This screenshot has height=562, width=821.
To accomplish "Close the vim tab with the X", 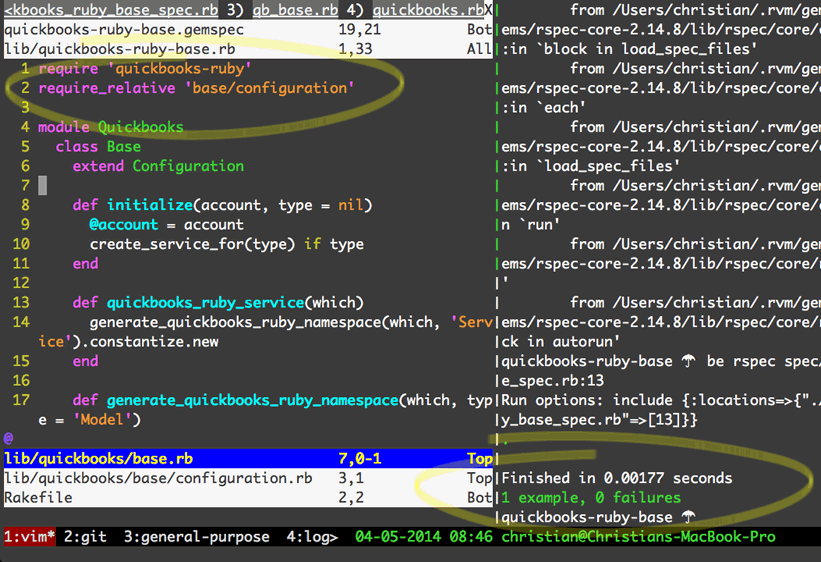I will [488, 10].
